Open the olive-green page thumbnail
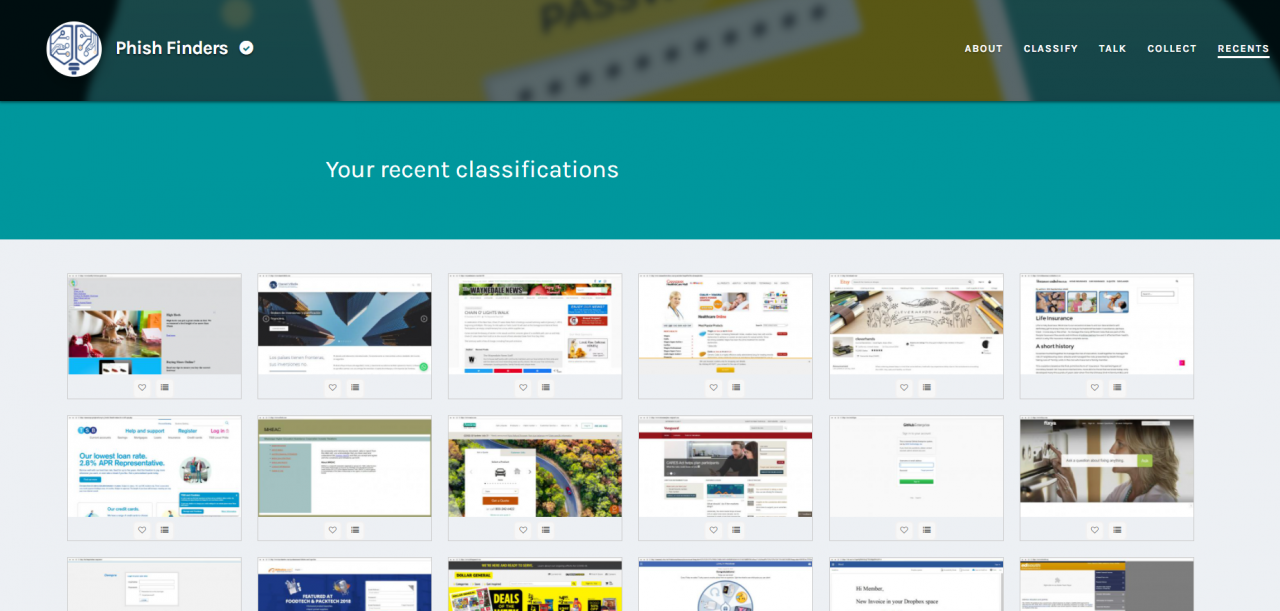The width and height of the screenshot is (1280, 611). tap(344, 467)
